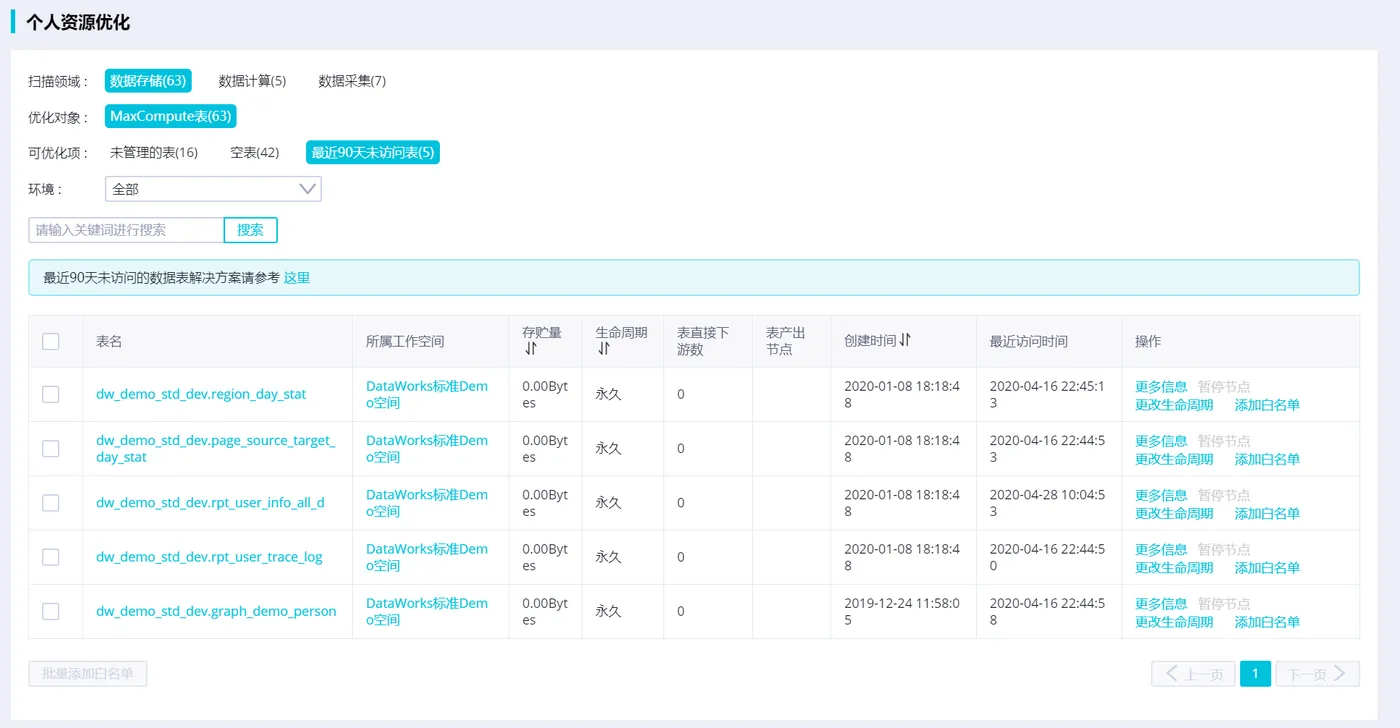Screen dimensions: 1400x728
Task: Sort table by 创建时间 column icon
Action: pos(905,340)
